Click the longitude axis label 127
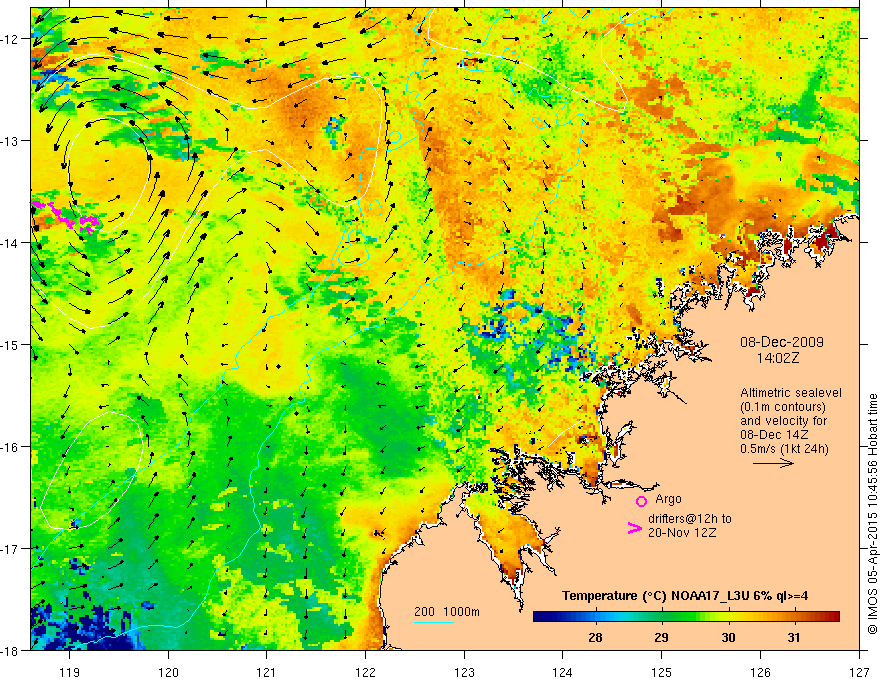Screen dimensions: 880x680 859,672
